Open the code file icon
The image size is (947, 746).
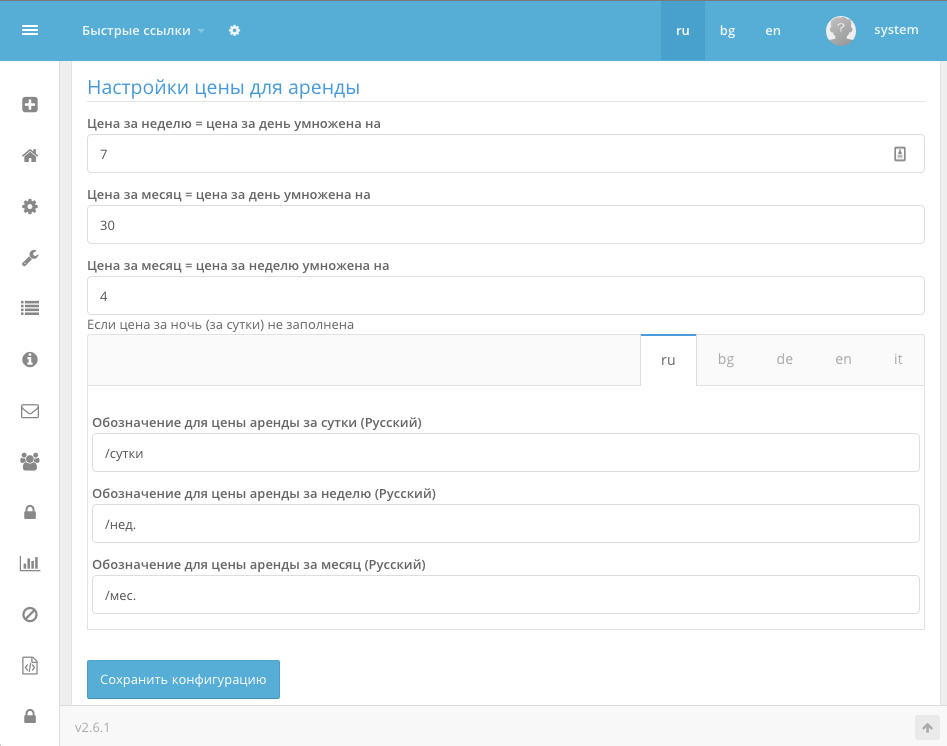pos(30,666)
